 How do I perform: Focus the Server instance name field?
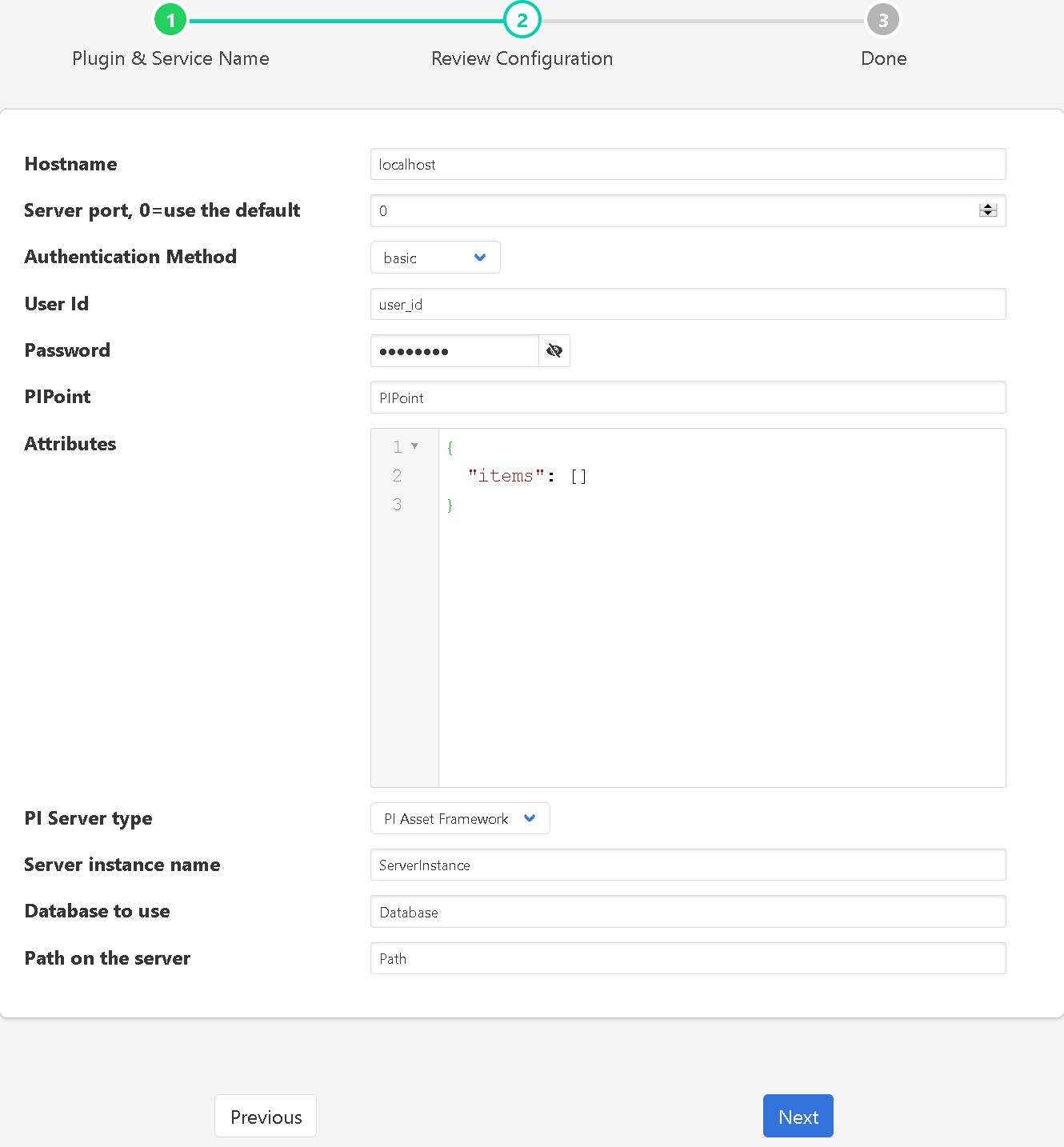687,865
